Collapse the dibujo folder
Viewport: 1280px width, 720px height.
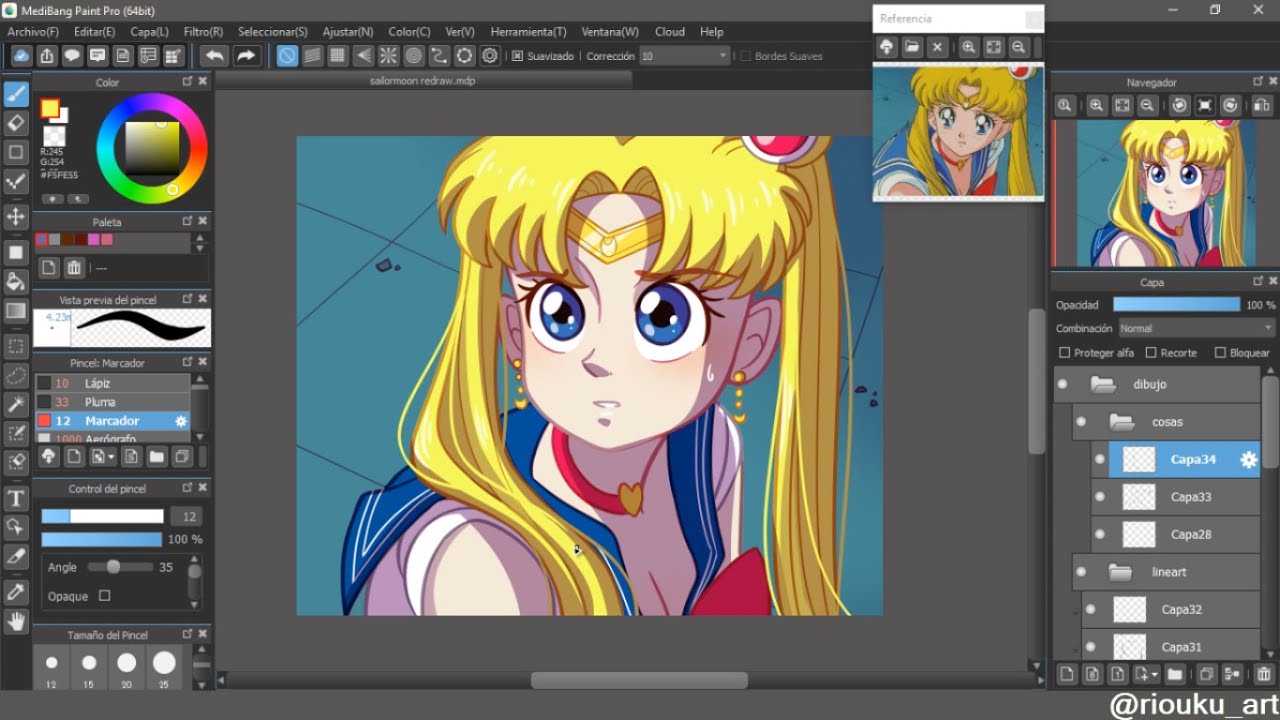[1103, 384]
